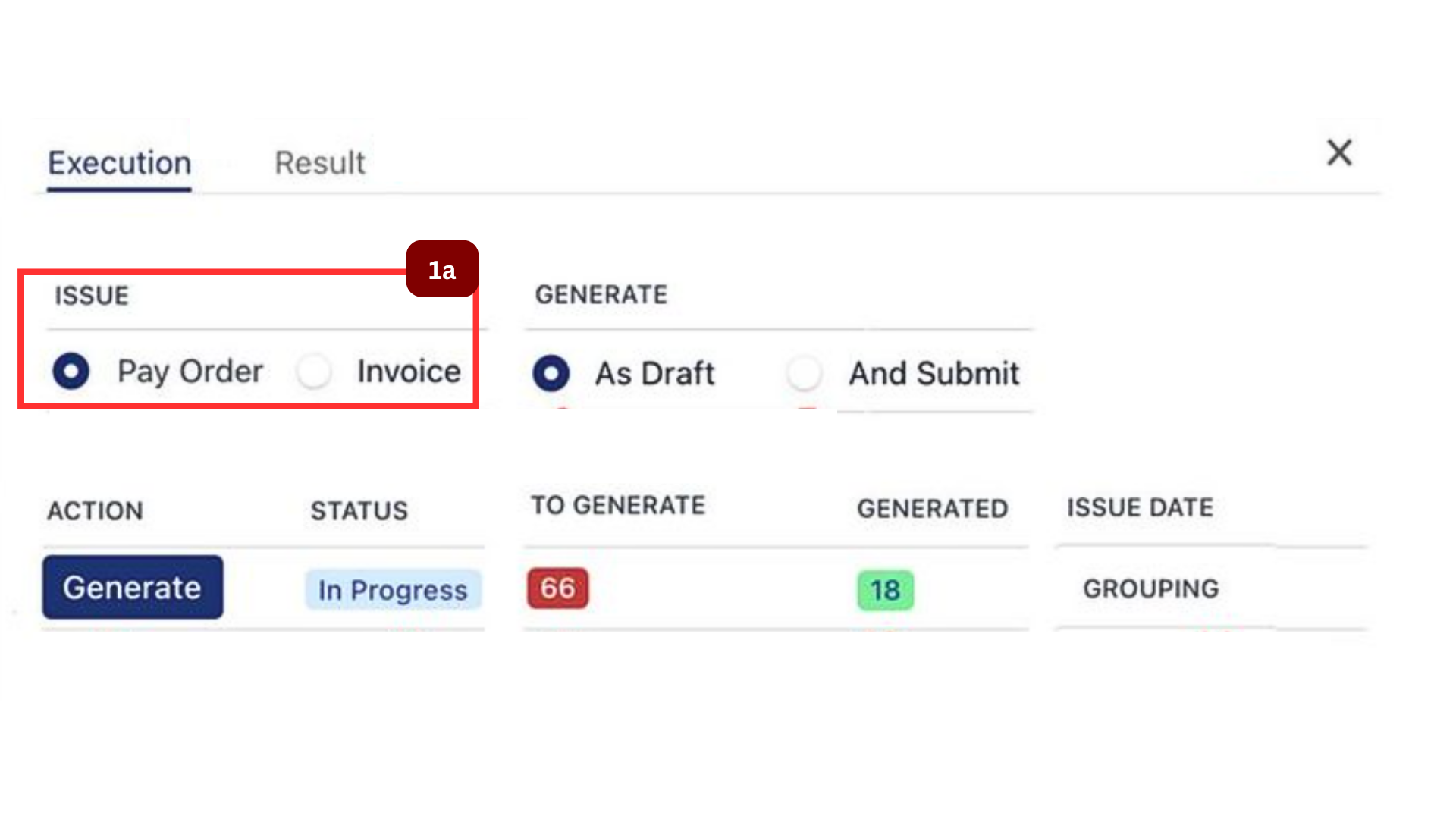
Task: Click the green 18 Generated counter
Action: [885, 590]
